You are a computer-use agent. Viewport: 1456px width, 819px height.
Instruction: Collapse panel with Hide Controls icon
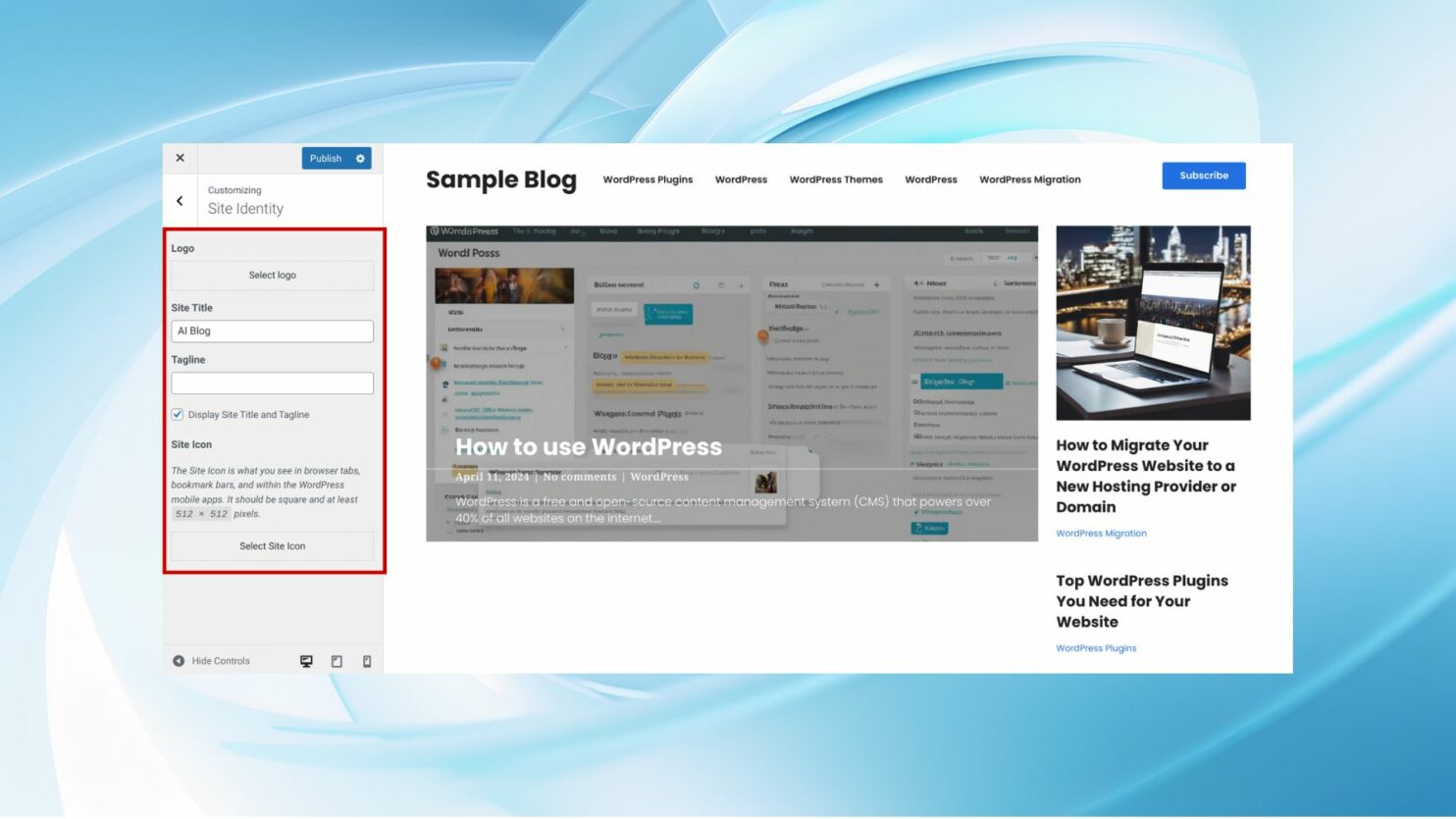click(x=179, y=661)
